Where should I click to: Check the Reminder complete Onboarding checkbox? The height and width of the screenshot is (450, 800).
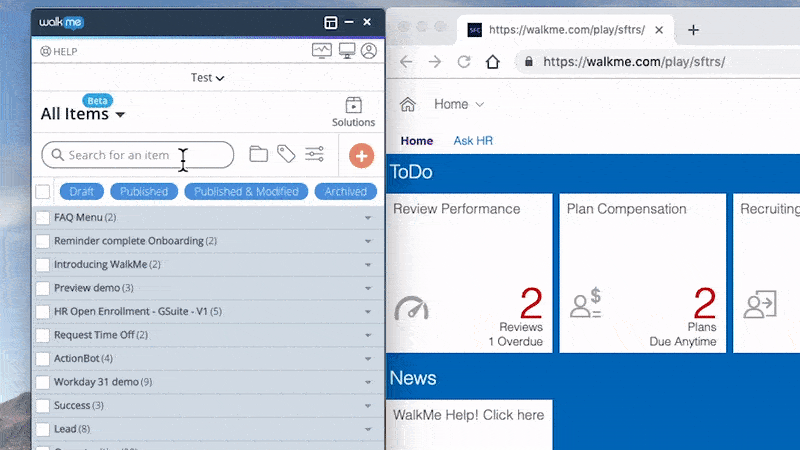(43, 241)
